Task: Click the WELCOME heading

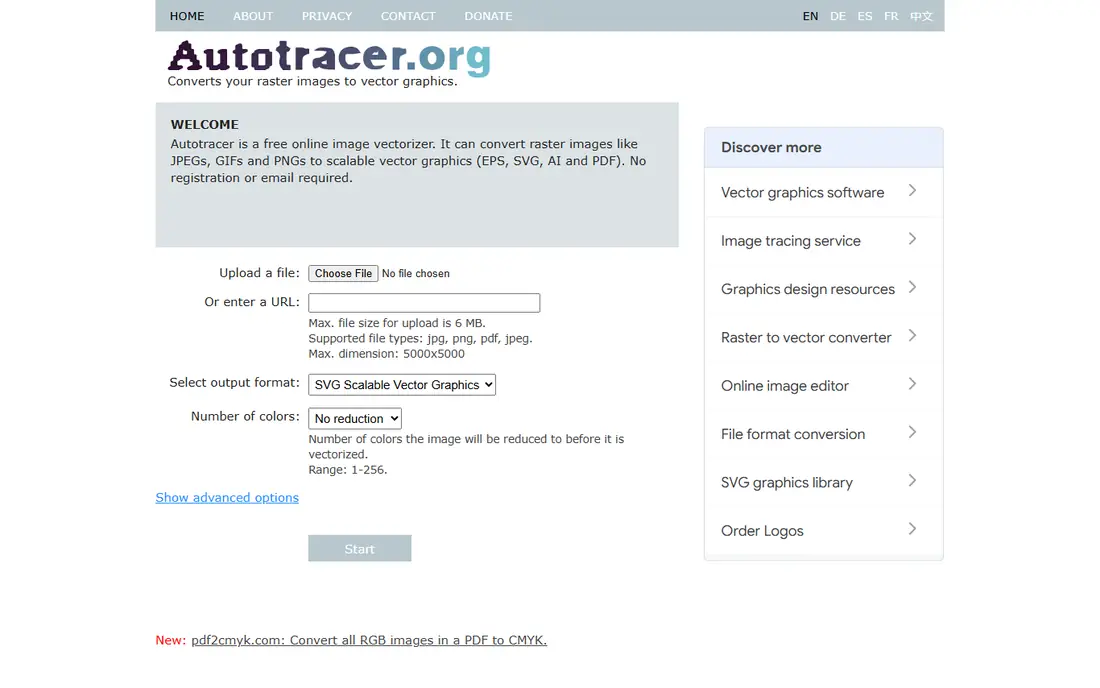Action: pyautogui.click(x=205, y=125)
